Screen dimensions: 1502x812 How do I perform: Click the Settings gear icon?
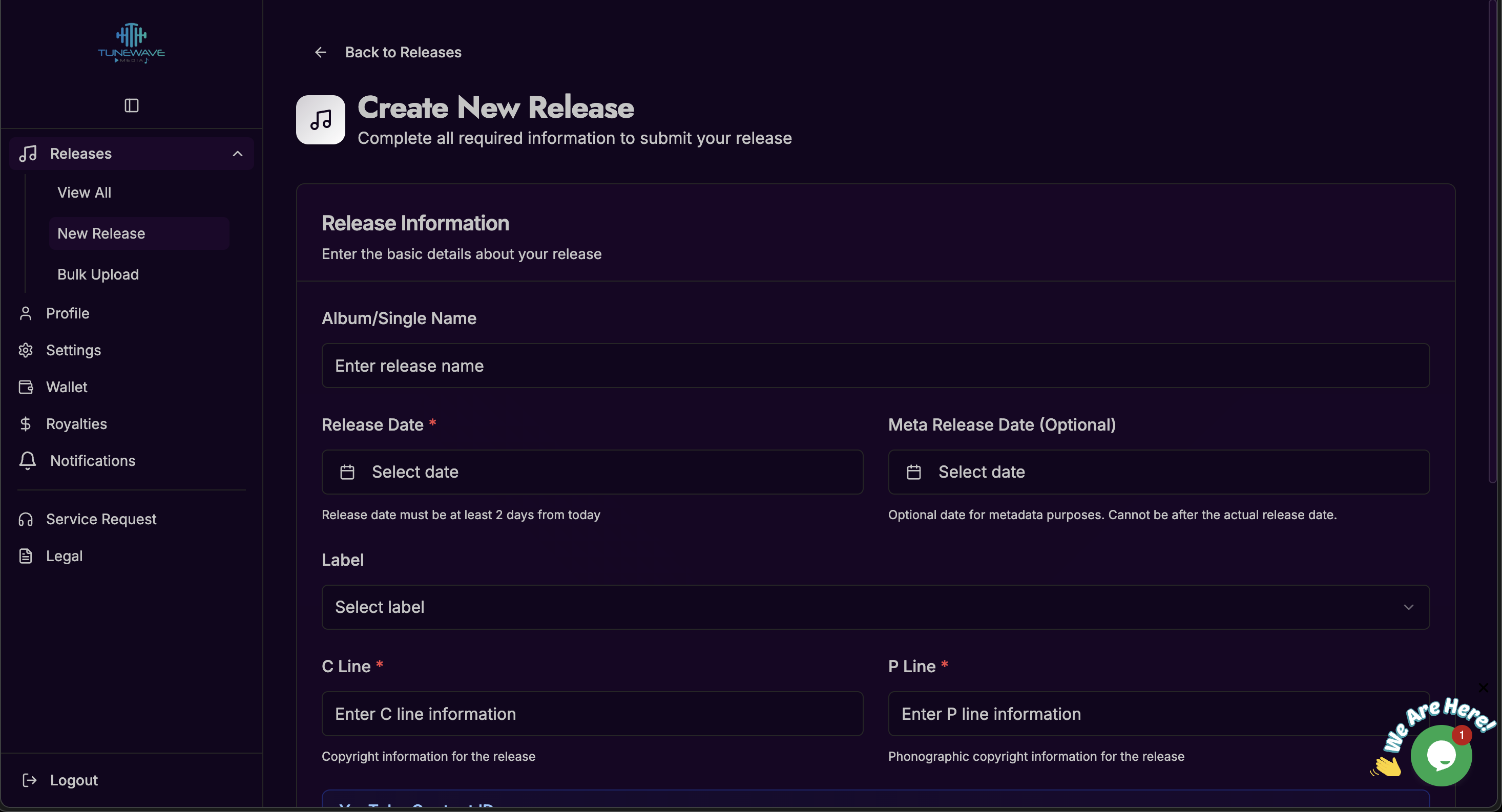[x=26, y=350]
